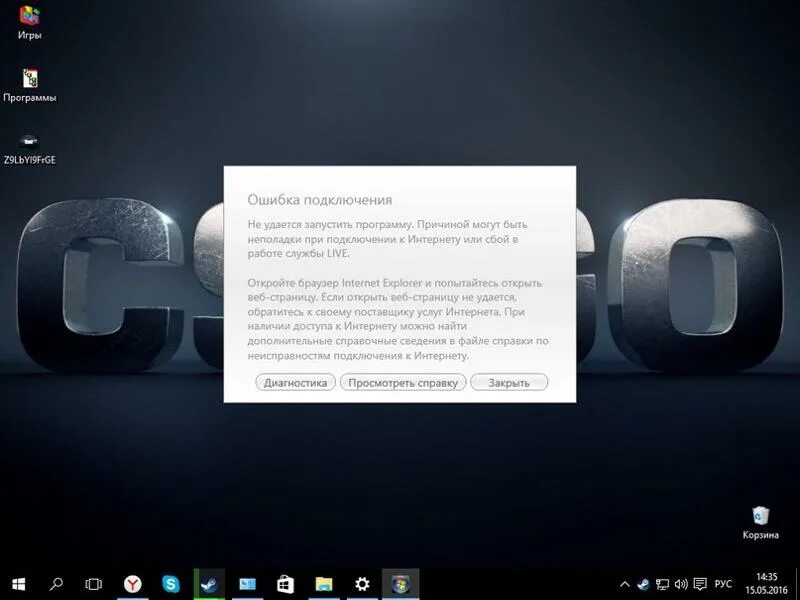Launch Yandex Browser from taskbar

[133, 583]
